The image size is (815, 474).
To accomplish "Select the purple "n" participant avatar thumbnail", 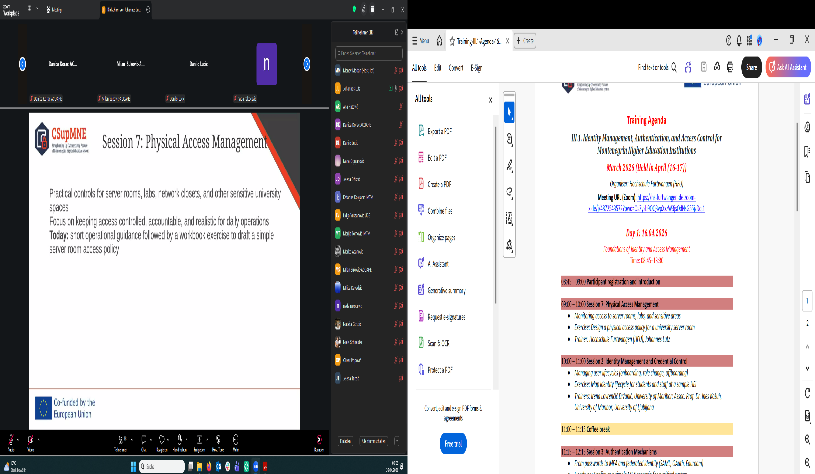I will [267, 64].
